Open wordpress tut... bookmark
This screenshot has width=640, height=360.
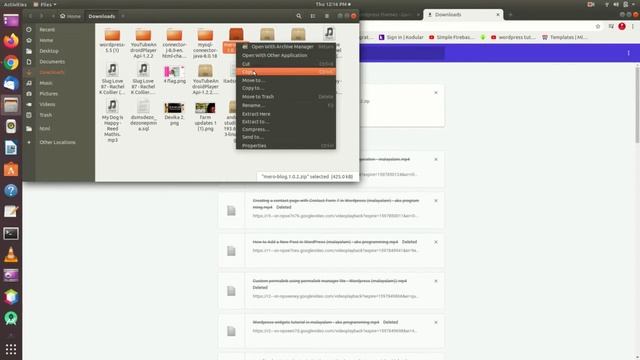pyautogui.click(x=513, y=37)
